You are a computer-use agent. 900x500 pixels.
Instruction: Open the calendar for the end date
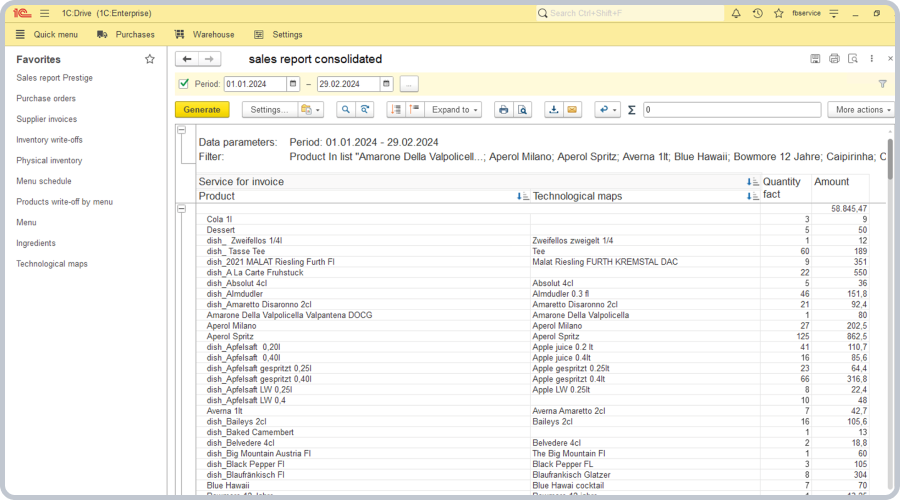(x=386, y=84)
